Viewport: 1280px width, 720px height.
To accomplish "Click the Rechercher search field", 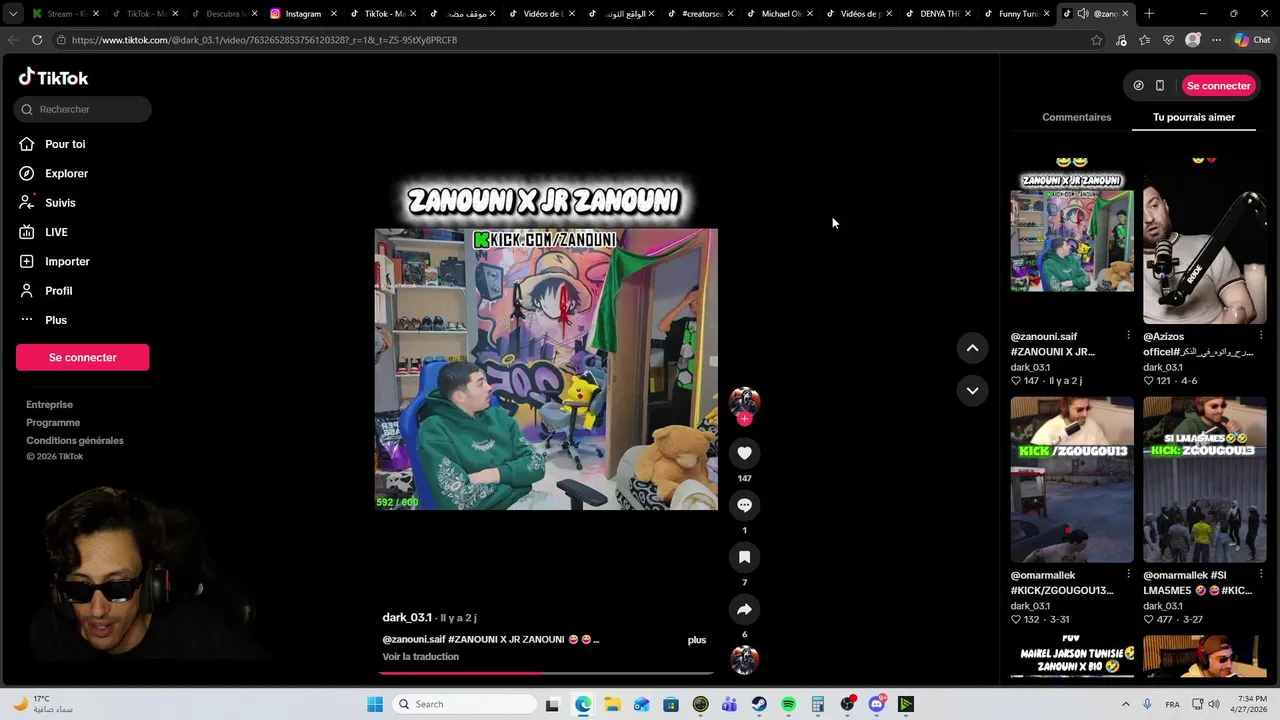I will 83,109.
